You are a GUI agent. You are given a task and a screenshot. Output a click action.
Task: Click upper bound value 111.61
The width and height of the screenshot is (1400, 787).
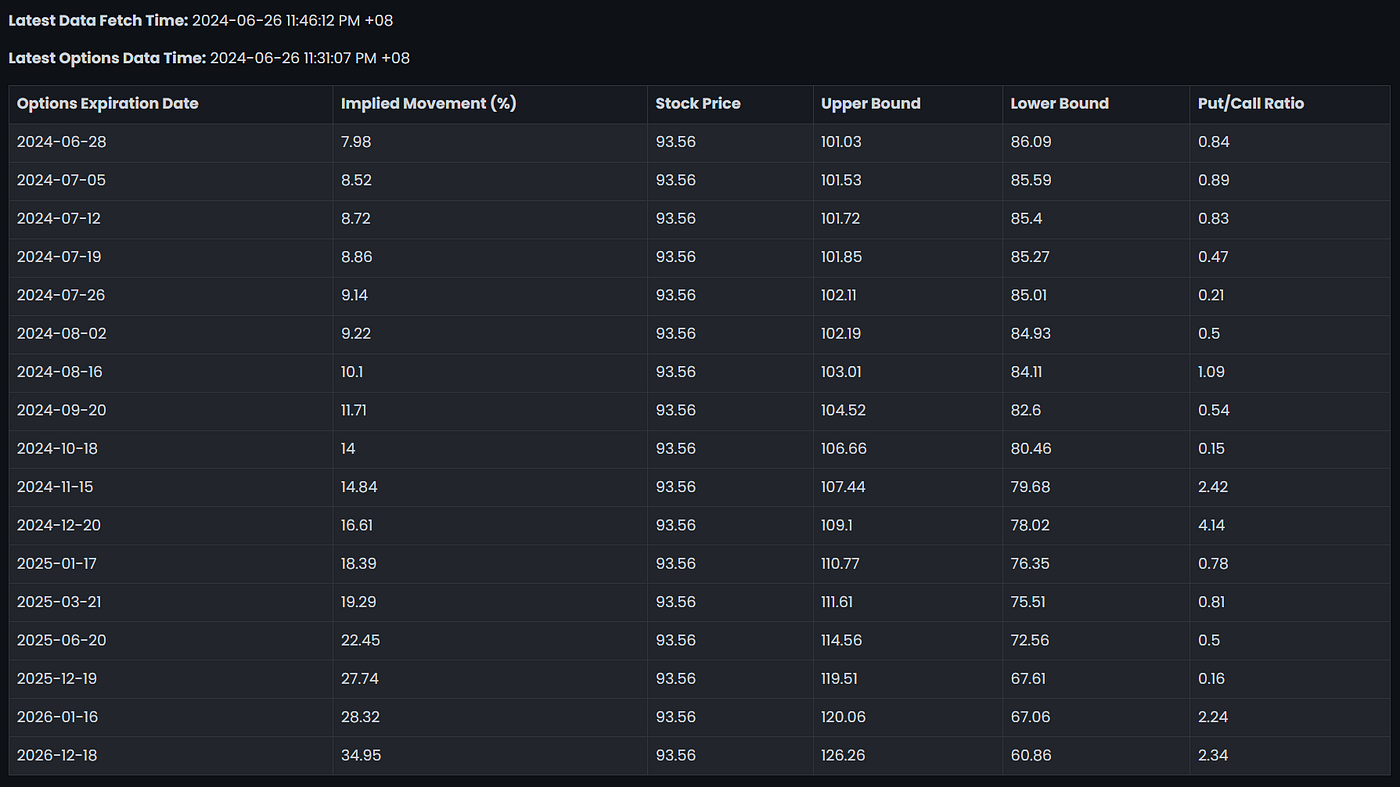(x=837, y=602)
